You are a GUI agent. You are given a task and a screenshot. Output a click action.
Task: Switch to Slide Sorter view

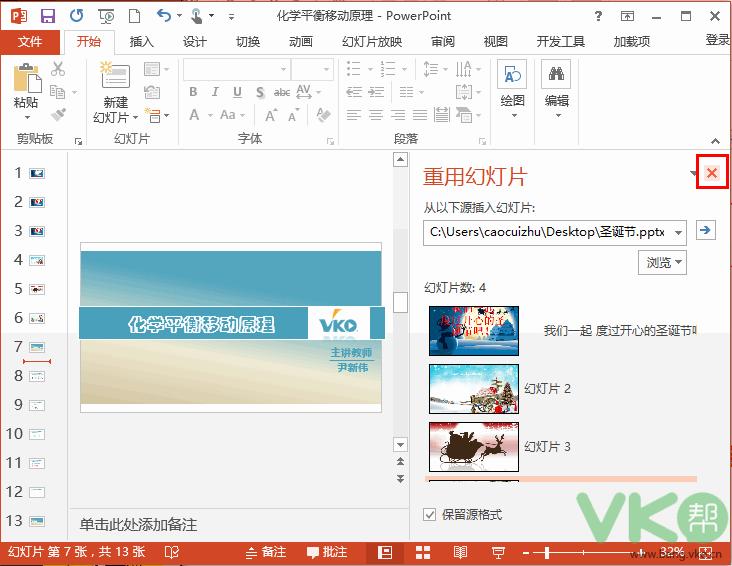coord(423,552)
